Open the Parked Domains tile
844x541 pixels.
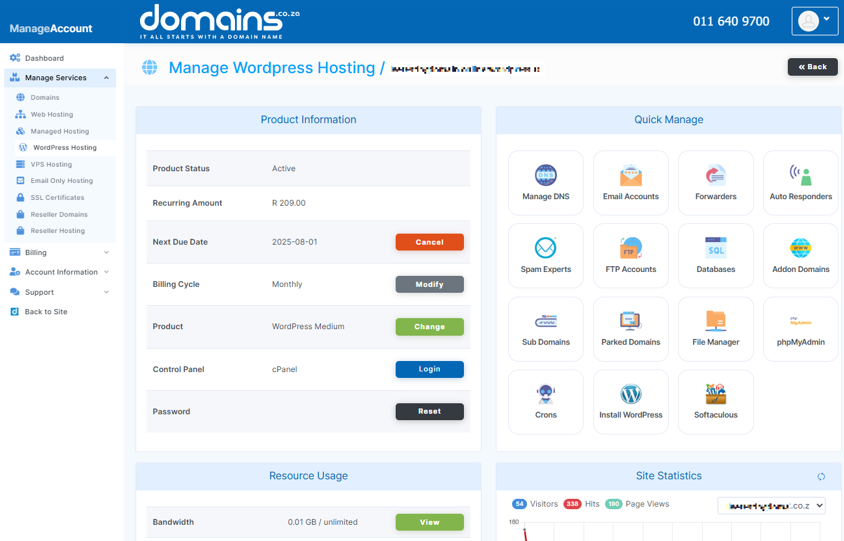[x=630, y=328]
